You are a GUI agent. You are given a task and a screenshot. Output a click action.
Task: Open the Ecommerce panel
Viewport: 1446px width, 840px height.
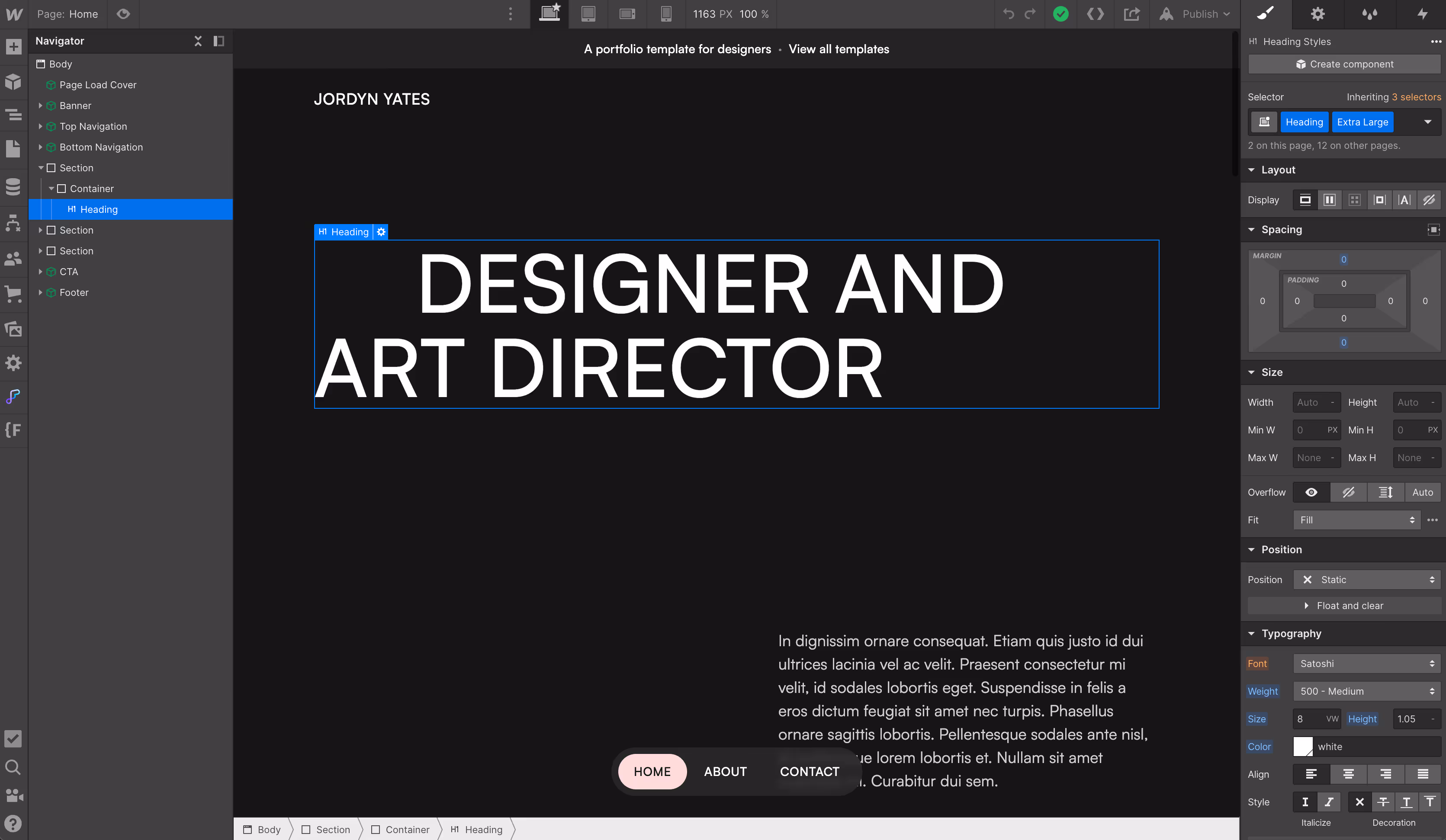[x=14, y=294]
